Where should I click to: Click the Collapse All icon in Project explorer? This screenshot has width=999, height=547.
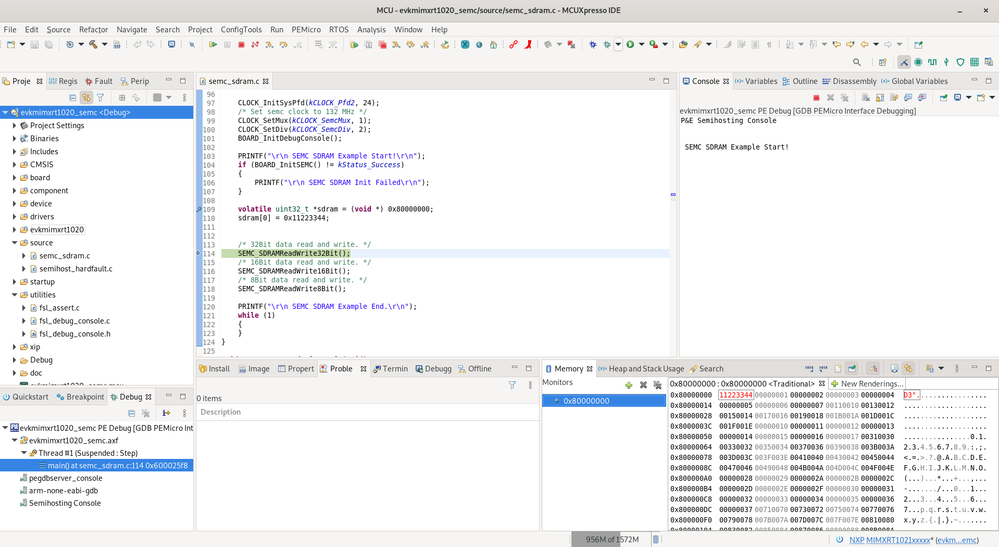click(73, 98)
